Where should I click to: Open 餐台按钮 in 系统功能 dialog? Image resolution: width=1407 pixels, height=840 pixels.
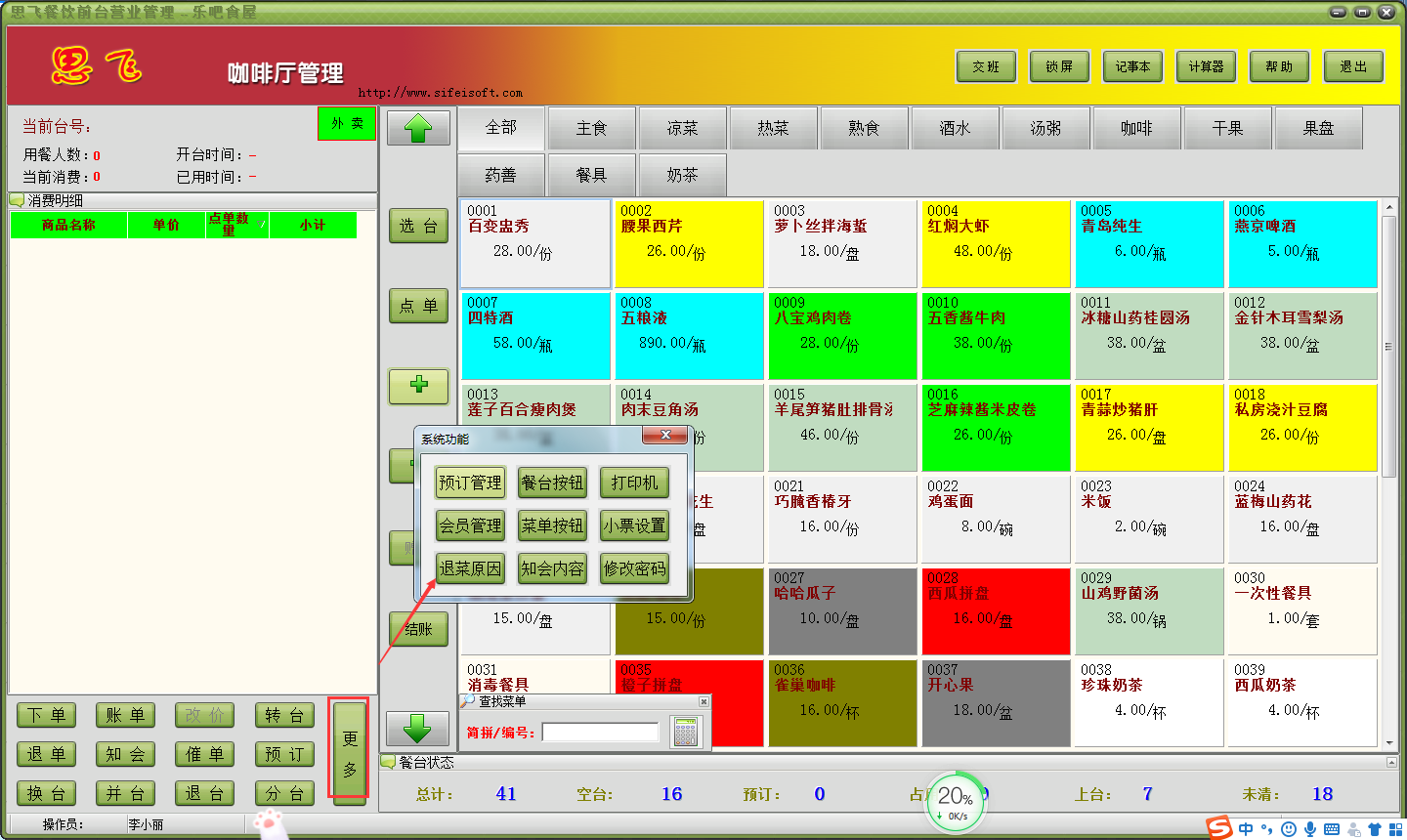pos(552,483)
